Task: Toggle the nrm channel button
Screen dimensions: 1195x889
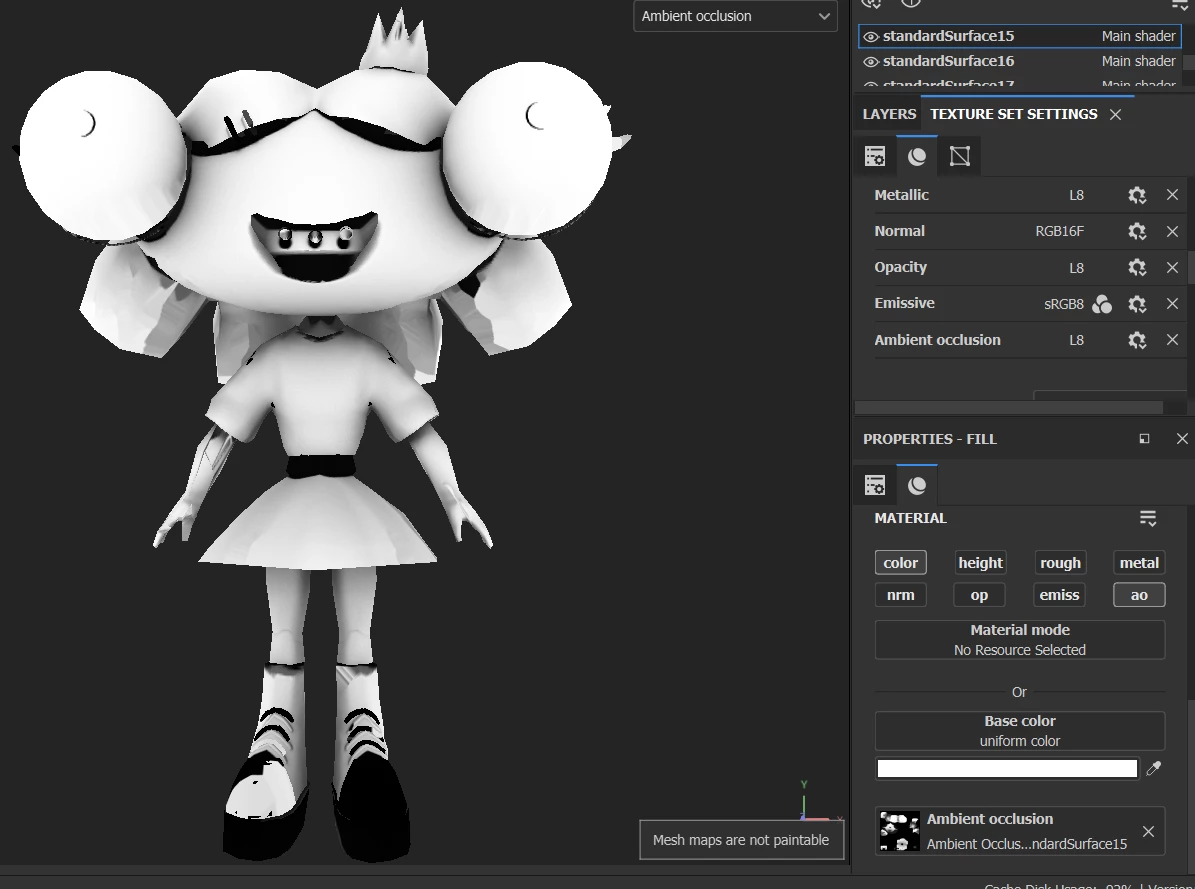Action: tap(901, 595)
